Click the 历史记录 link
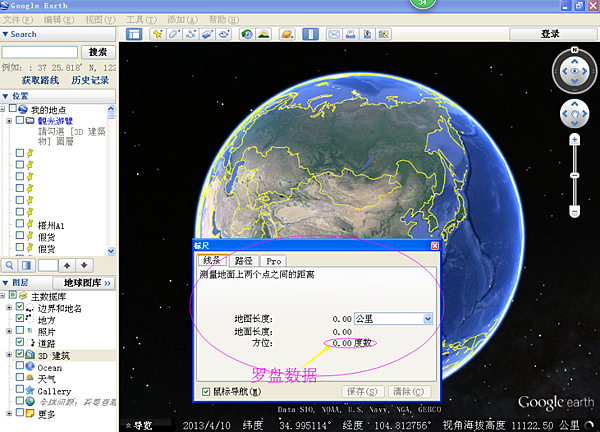 [x=90, y=80]
